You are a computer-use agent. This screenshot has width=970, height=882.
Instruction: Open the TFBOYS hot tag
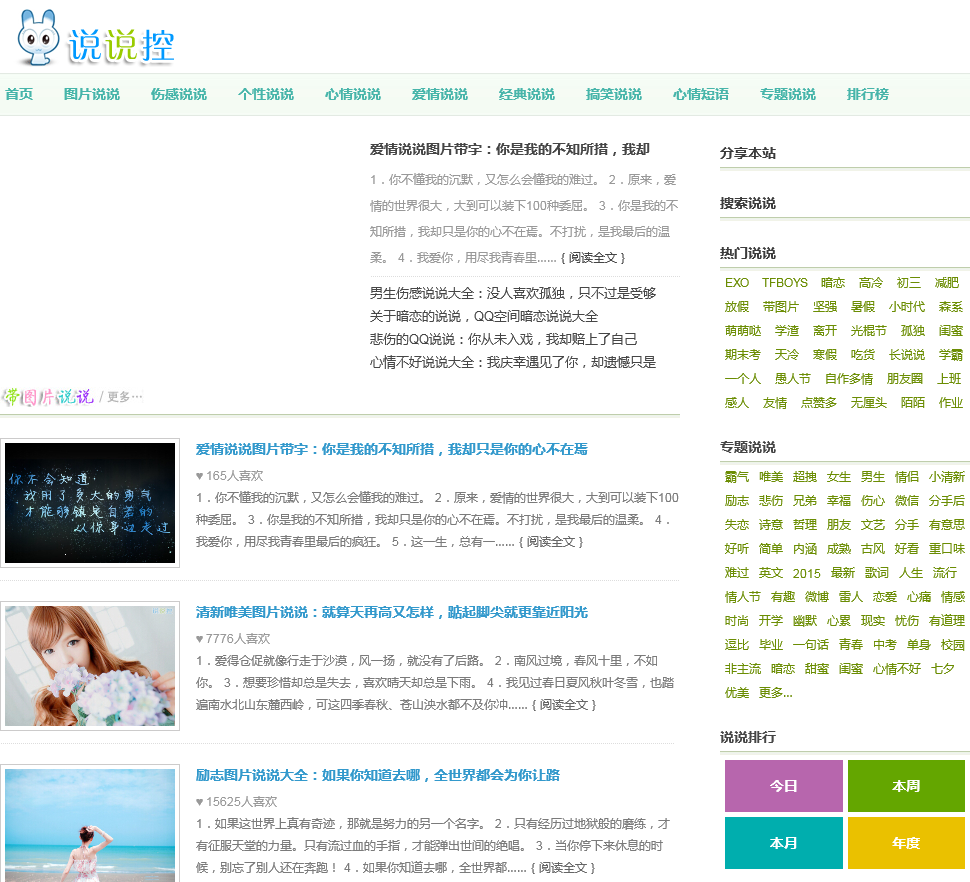[x=784, y=283]
